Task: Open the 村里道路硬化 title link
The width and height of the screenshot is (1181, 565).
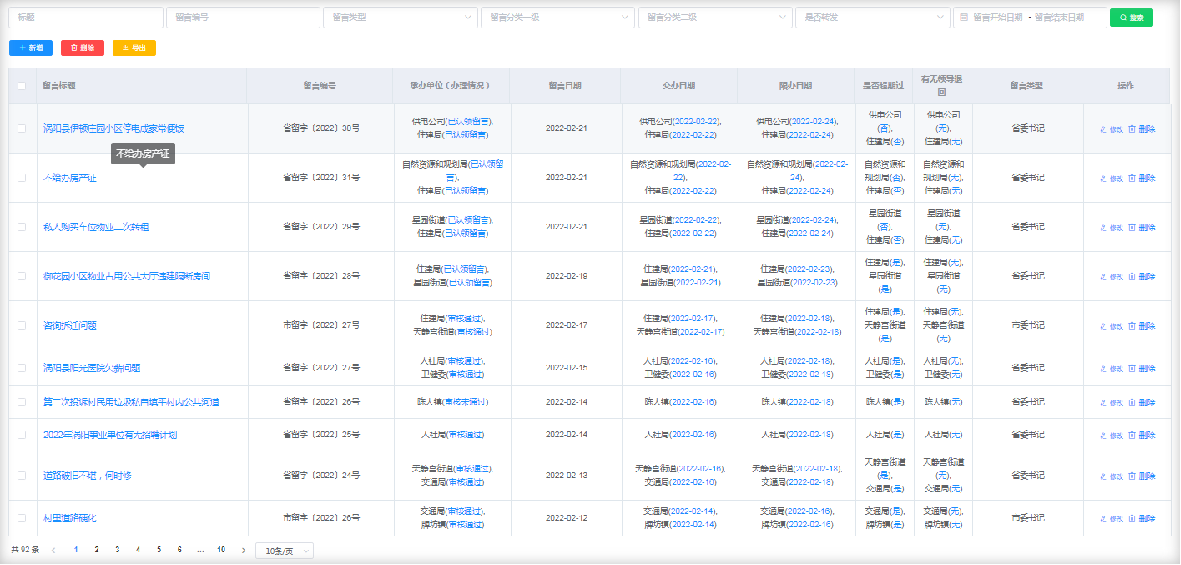Action: [x=70, y=518]
